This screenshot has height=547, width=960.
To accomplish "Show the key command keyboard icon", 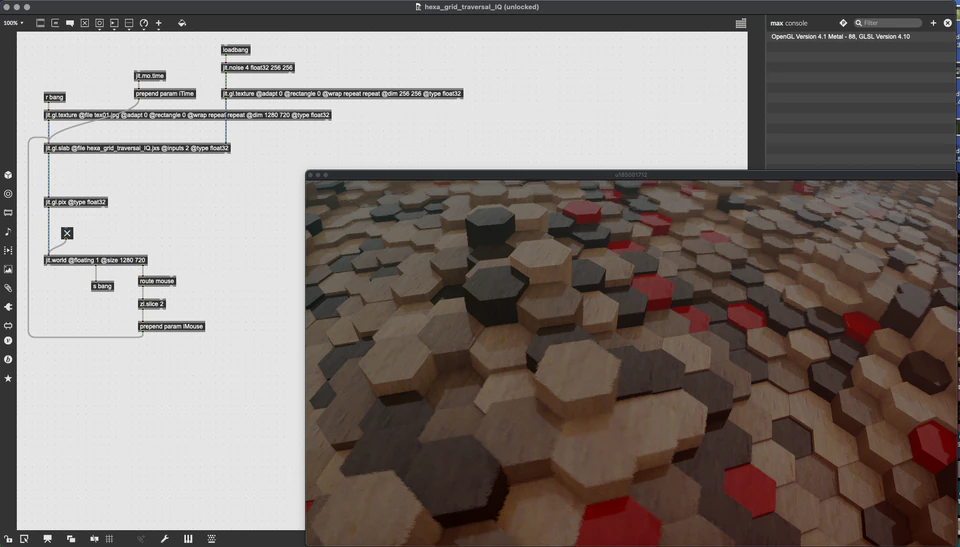I will 211,539.
